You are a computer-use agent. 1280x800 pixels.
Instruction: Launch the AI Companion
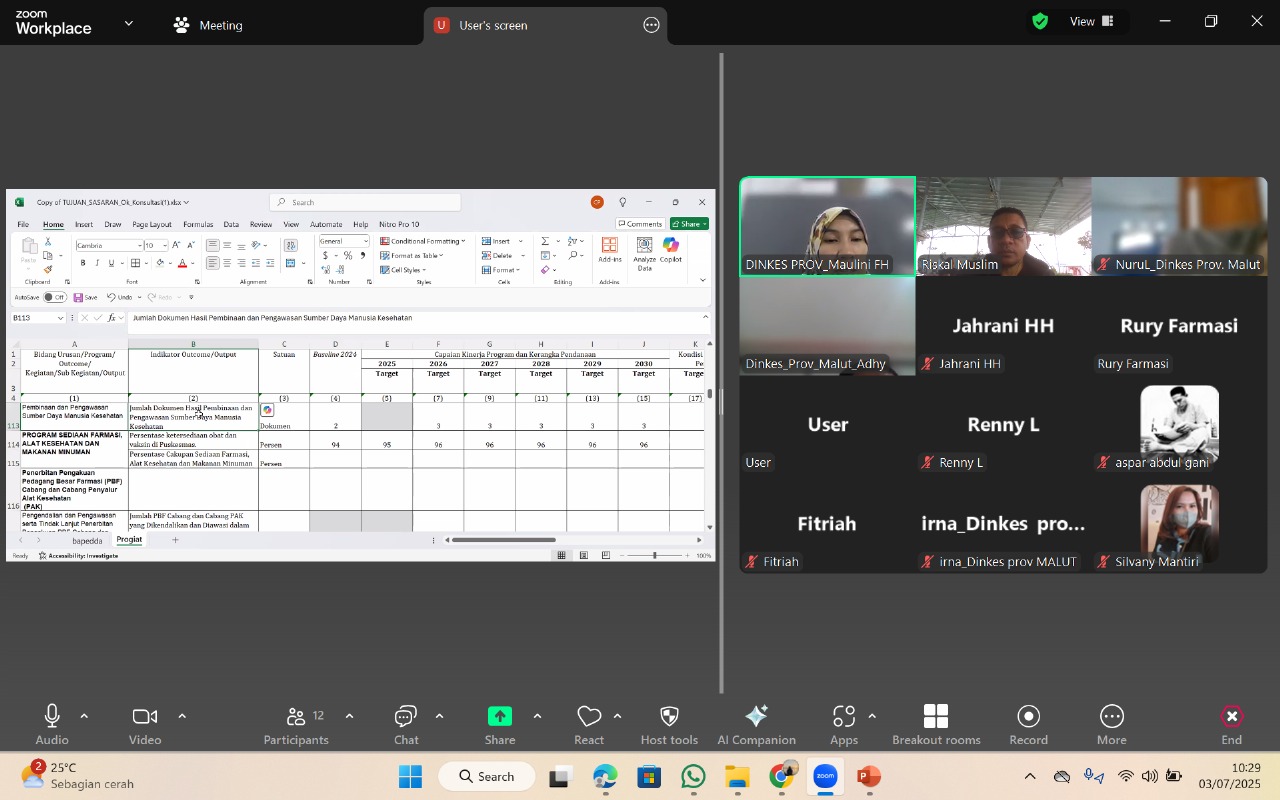[x=756, y=724]
